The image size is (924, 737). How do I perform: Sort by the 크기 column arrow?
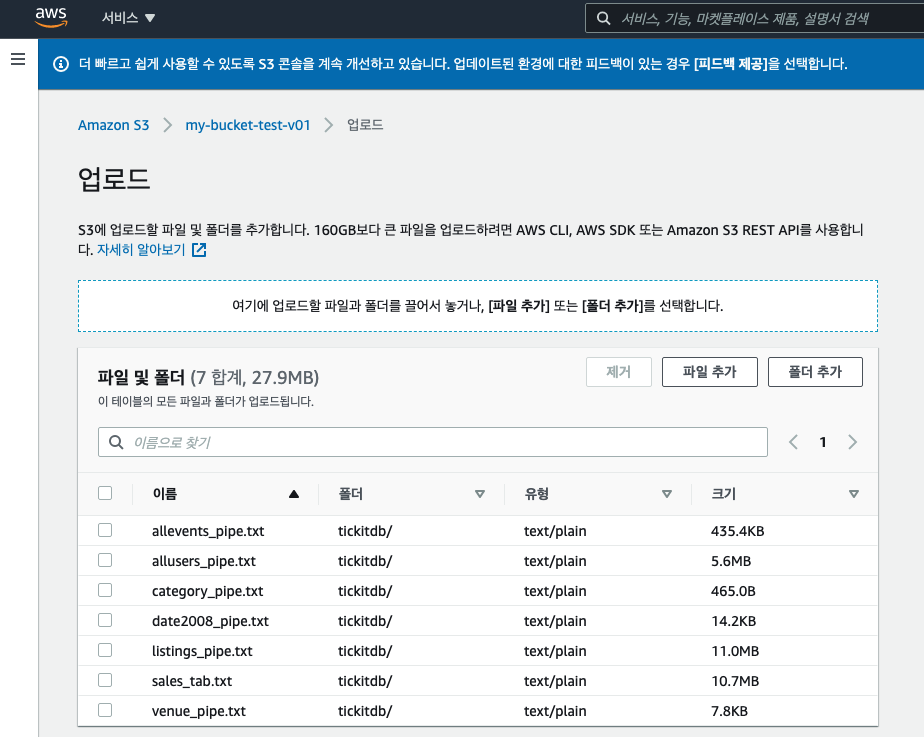tap(853, 494)
